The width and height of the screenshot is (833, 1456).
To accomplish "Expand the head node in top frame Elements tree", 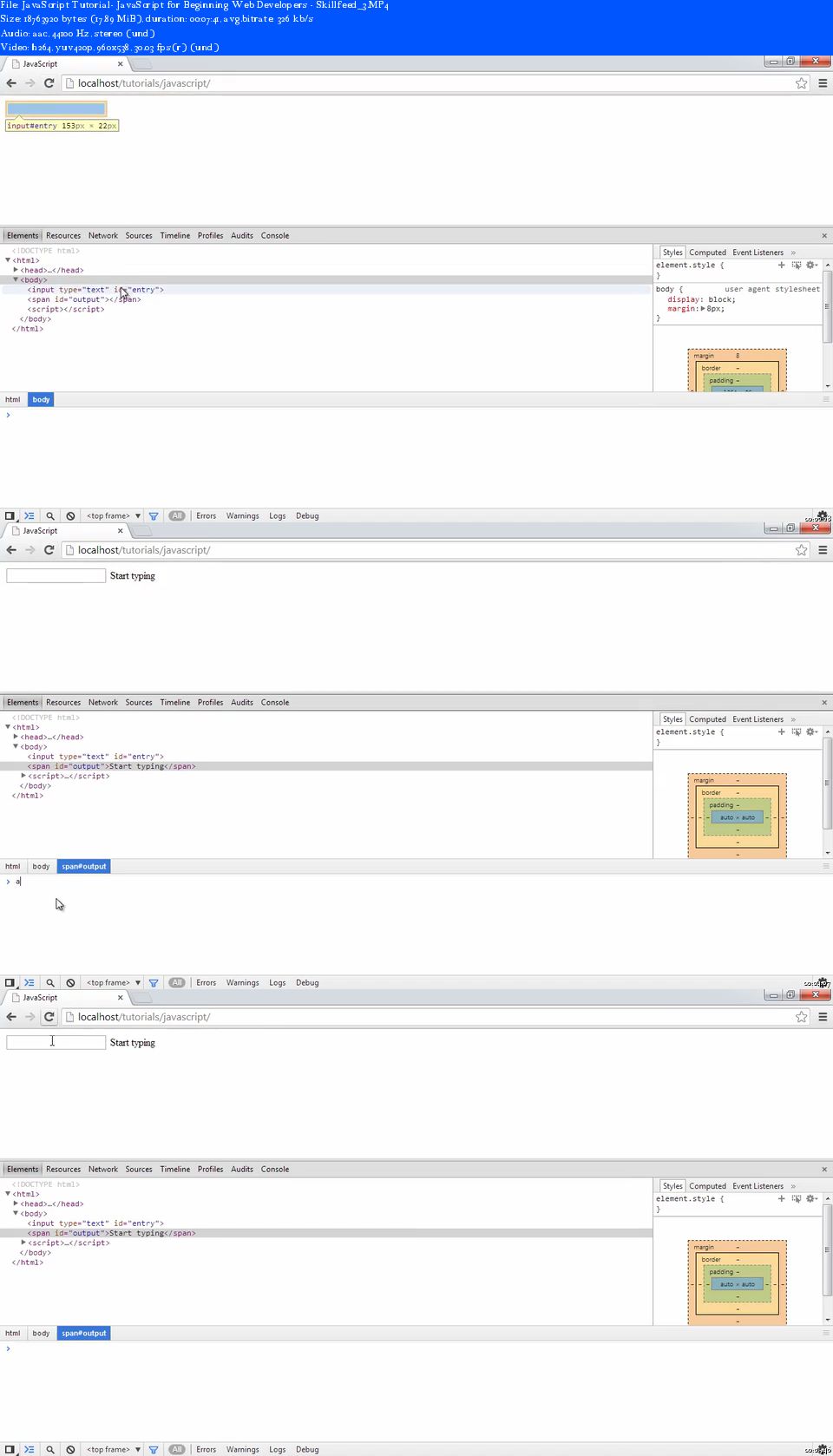I will 16,270.
